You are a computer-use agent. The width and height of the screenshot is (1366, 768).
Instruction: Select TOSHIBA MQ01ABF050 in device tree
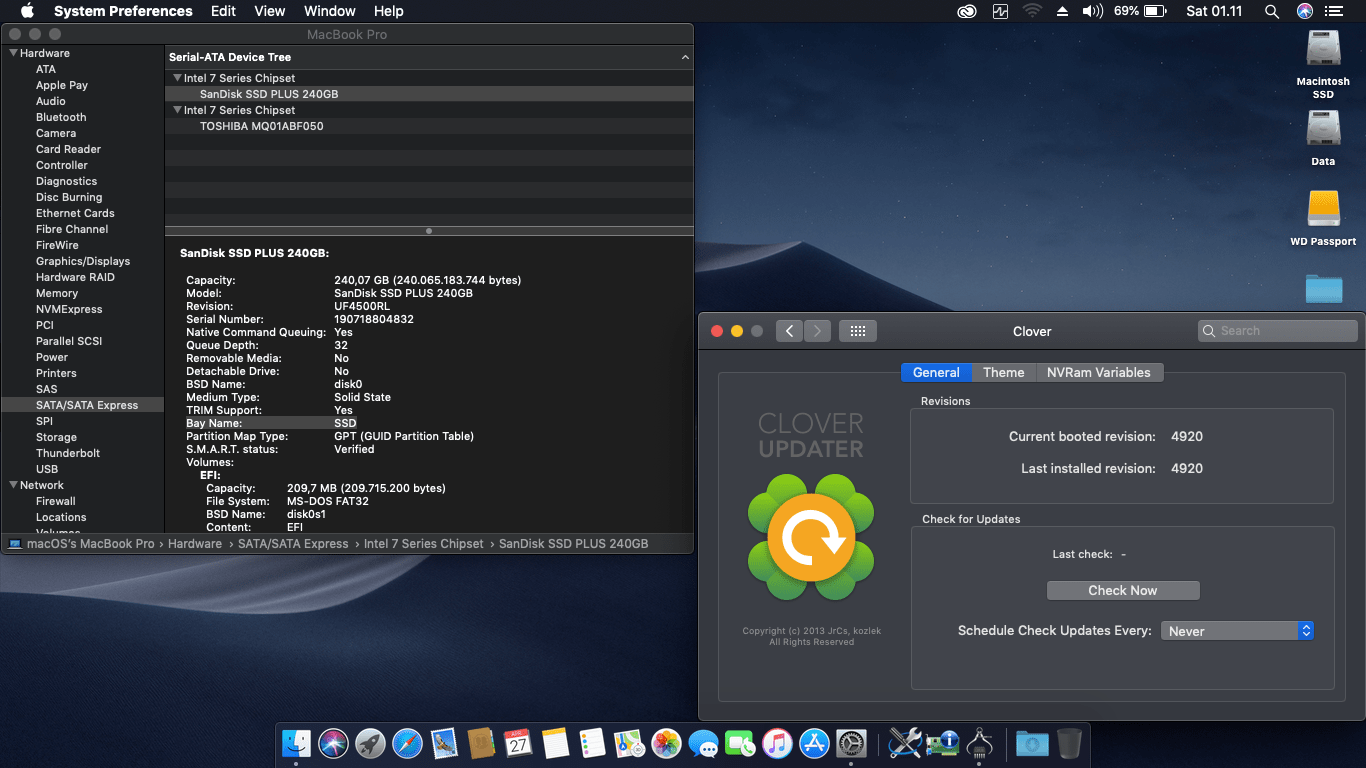[x=261, y=126]
